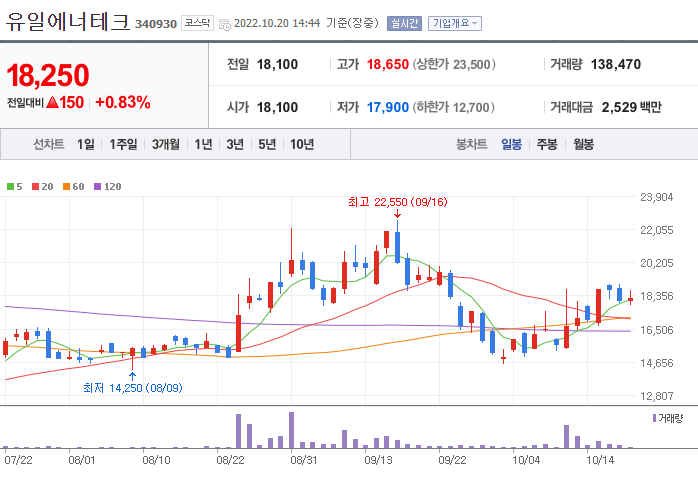This screenshot has height=479, width=698.
Task: Click the 10/14 date axis label
Action: [600, 460]
